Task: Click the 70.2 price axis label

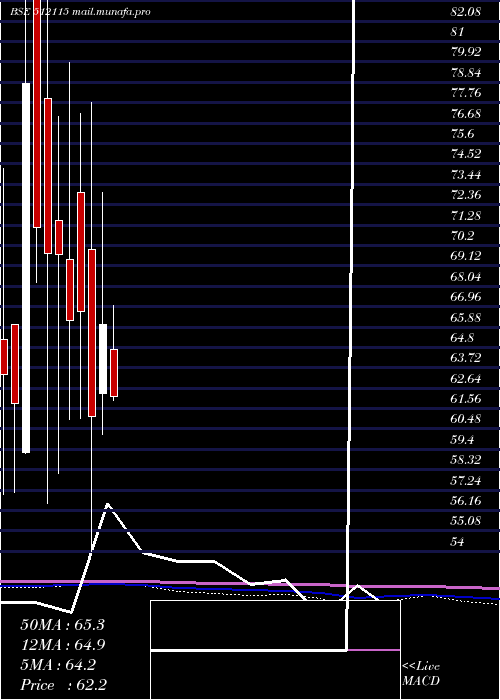Action: (462, 236)
